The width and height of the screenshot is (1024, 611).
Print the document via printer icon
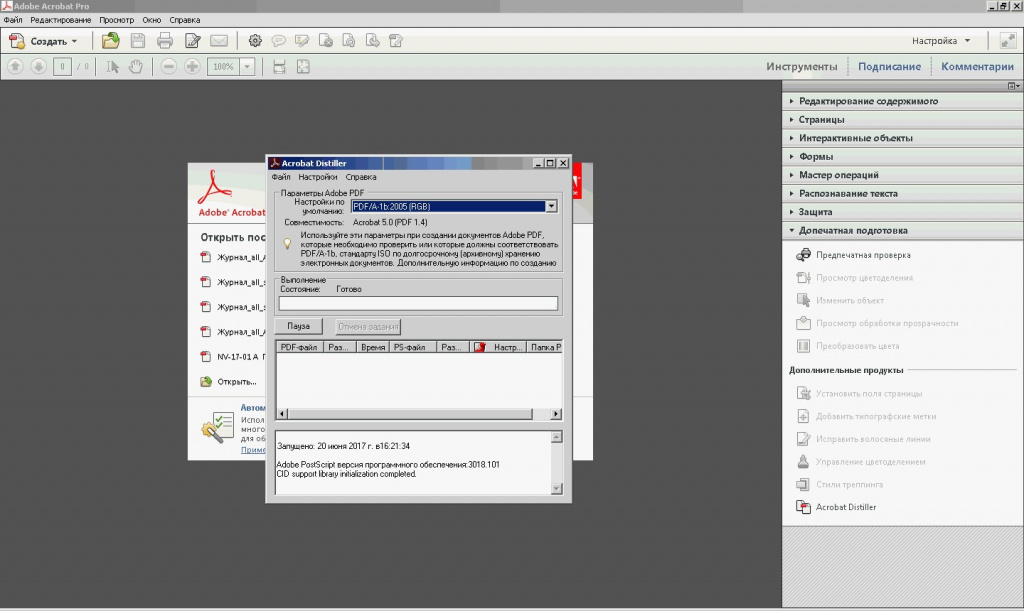pyautogui.click(x=165, y=41)
